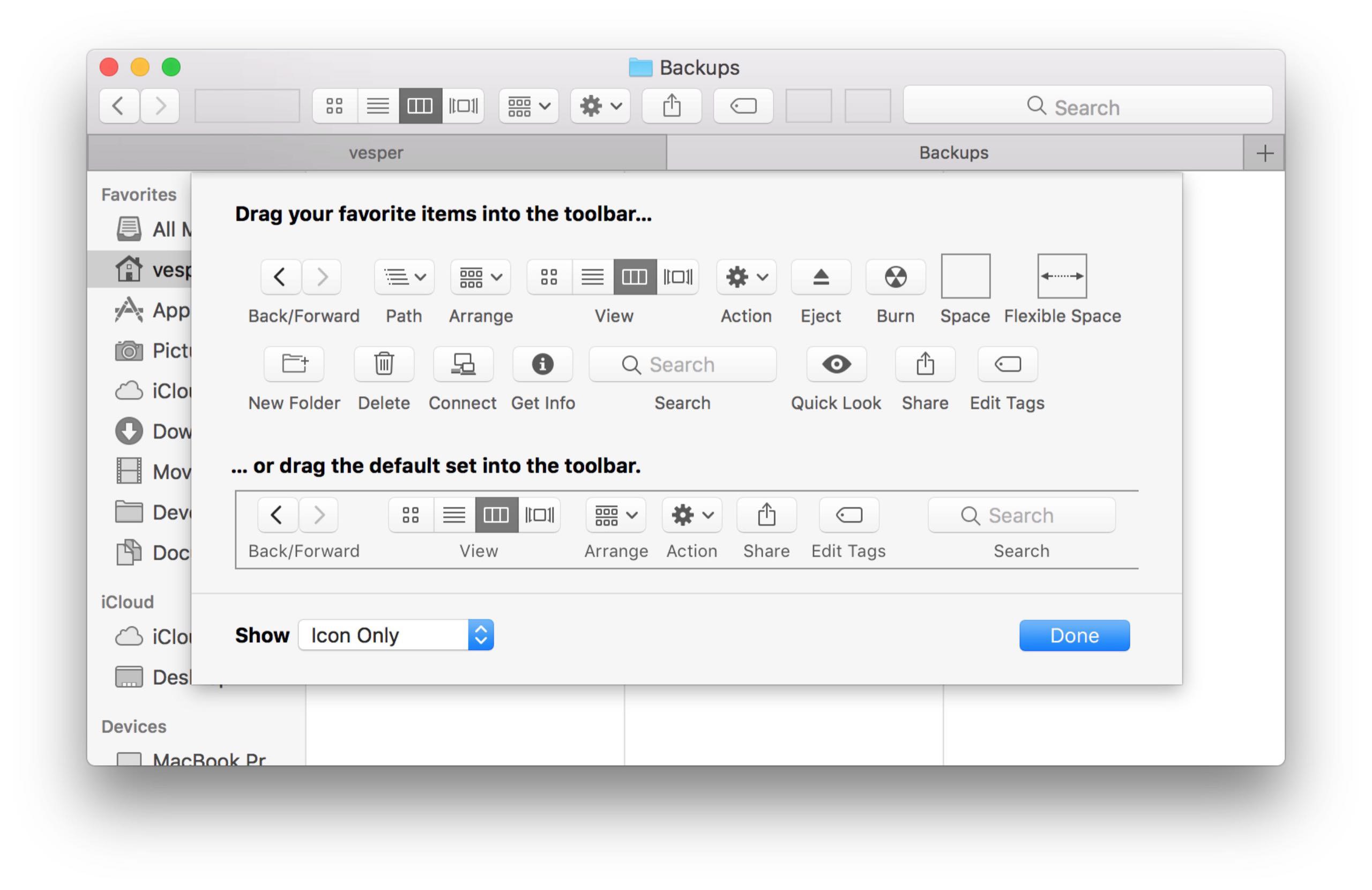Switch to the vesper tab
This screenshot has width=1372, height=890.
(376, 153)
